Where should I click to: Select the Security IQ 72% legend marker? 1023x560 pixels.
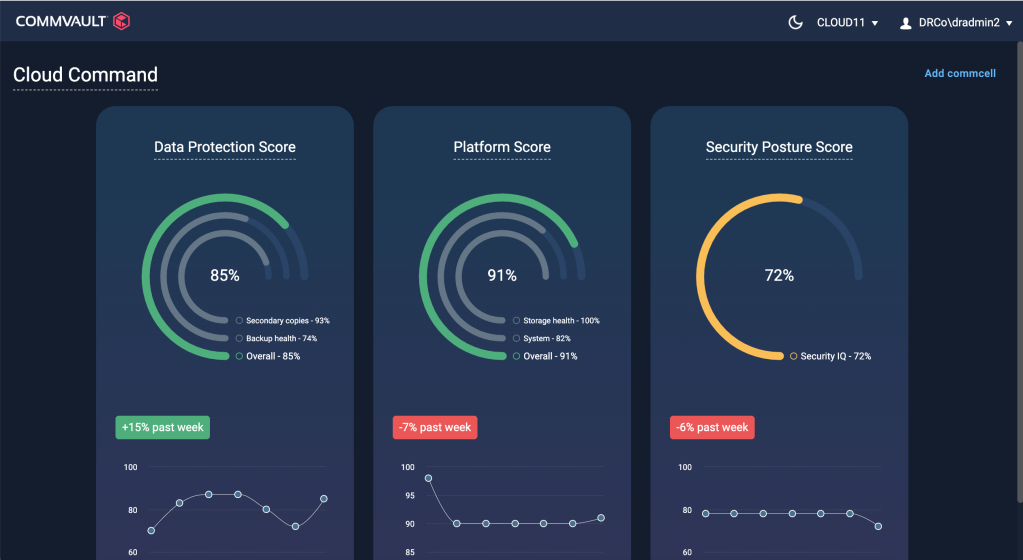793,356
